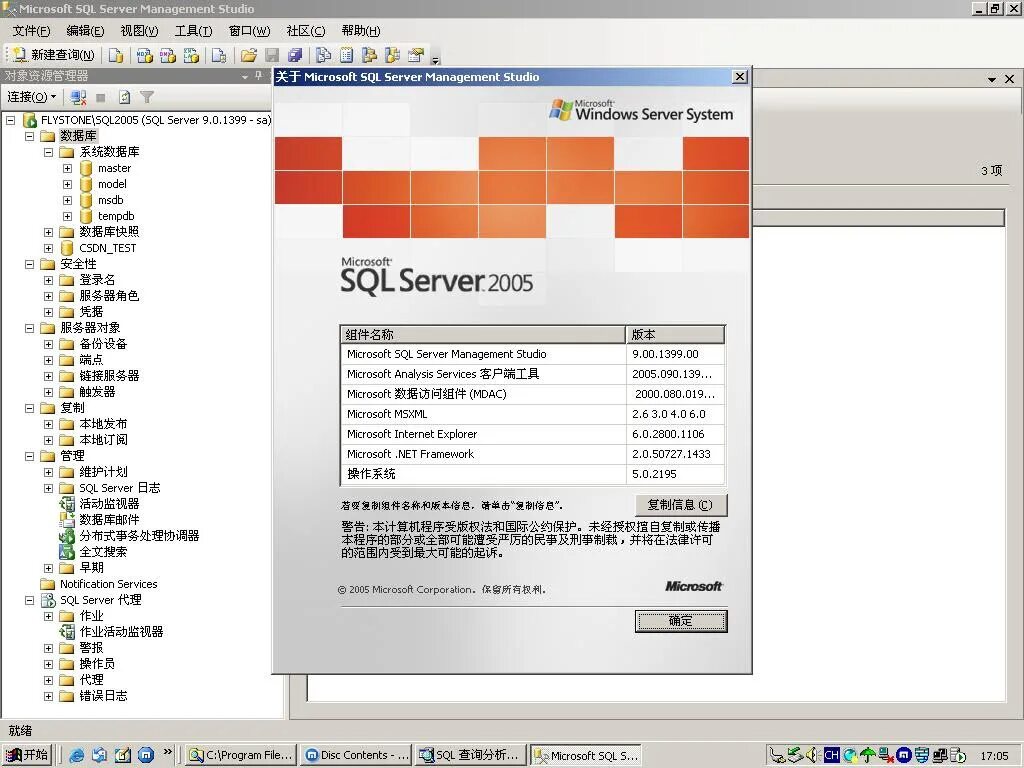1024x768 pixels.
Task: Collapse the SQL Server 代理 node
Action: [x=31, y=599]
